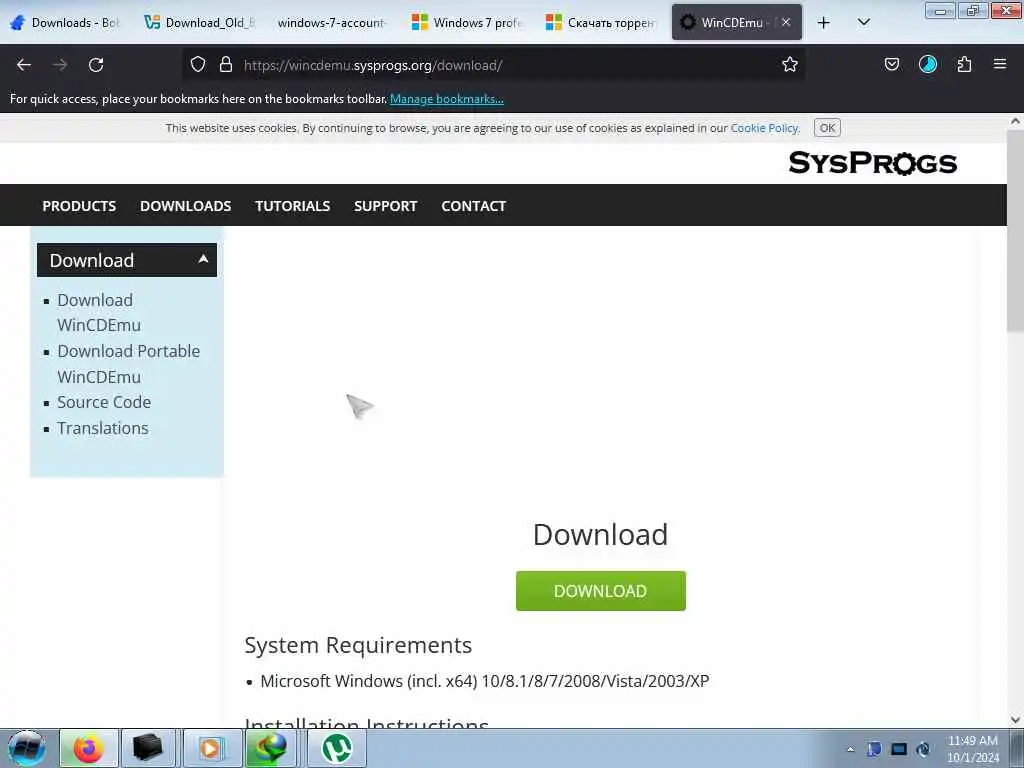Open uTorrent from the taskbar
Image resolution: width=1024 pixels, height=768 pixels.
tap(337, 748)
